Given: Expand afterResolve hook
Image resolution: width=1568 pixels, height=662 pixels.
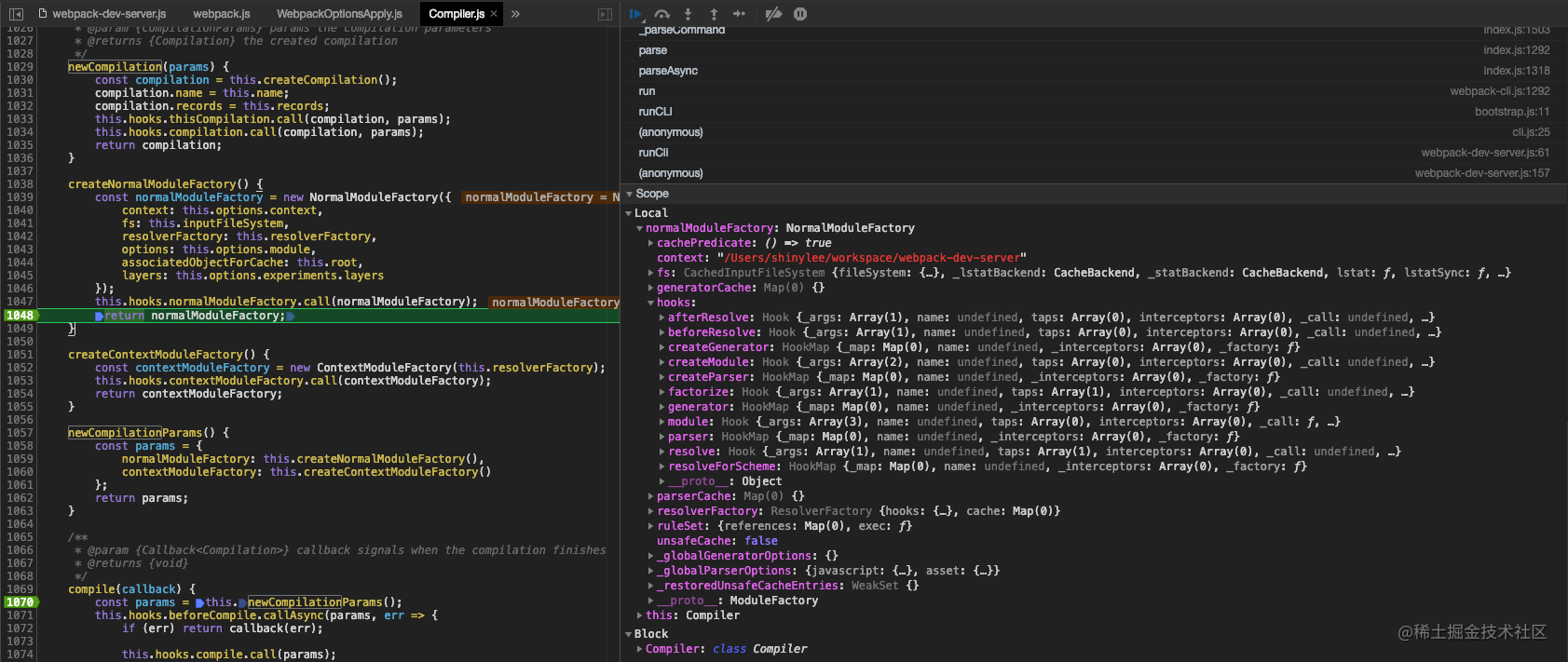Looking at the screenshot, I should coord(661,317).
